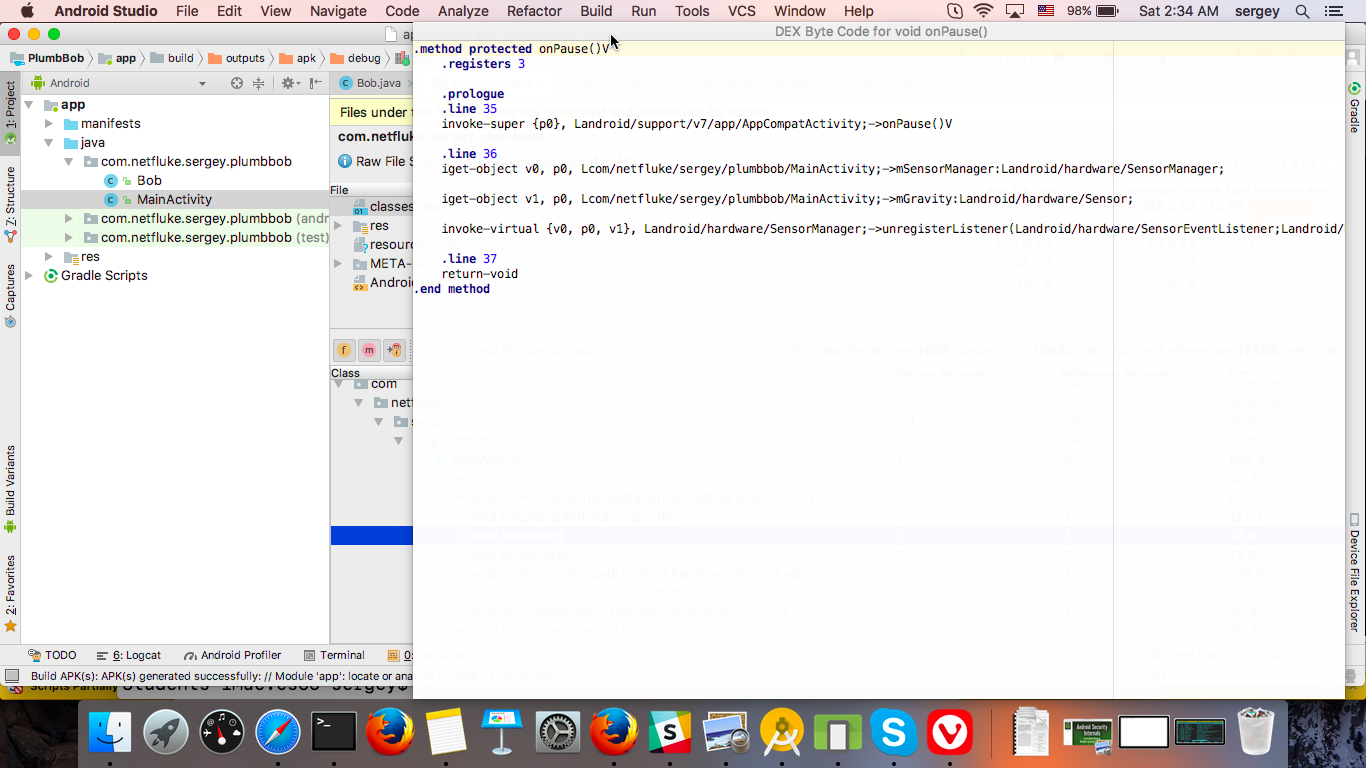Click the scroll-from-source target icon
This screenshot has width=1366, height=768.
tap(237, 83)
